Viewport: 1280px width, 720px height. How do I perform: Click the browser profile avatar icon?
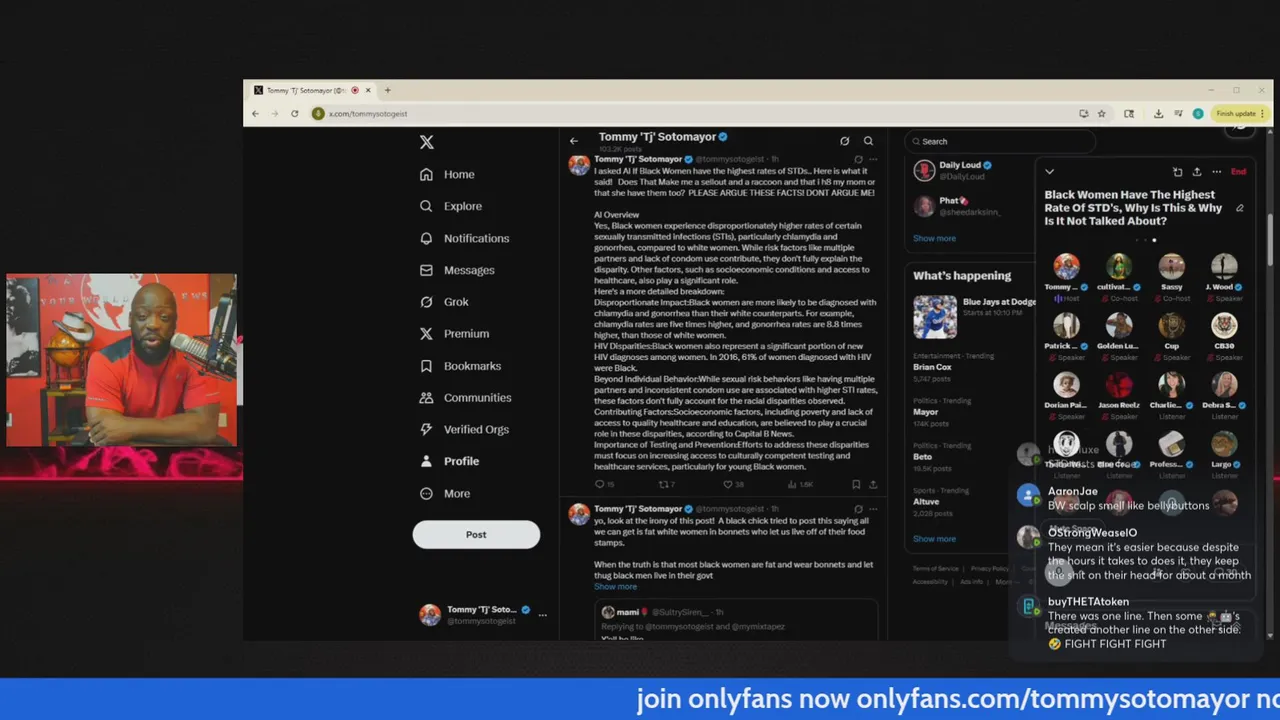click(1198, 114)
